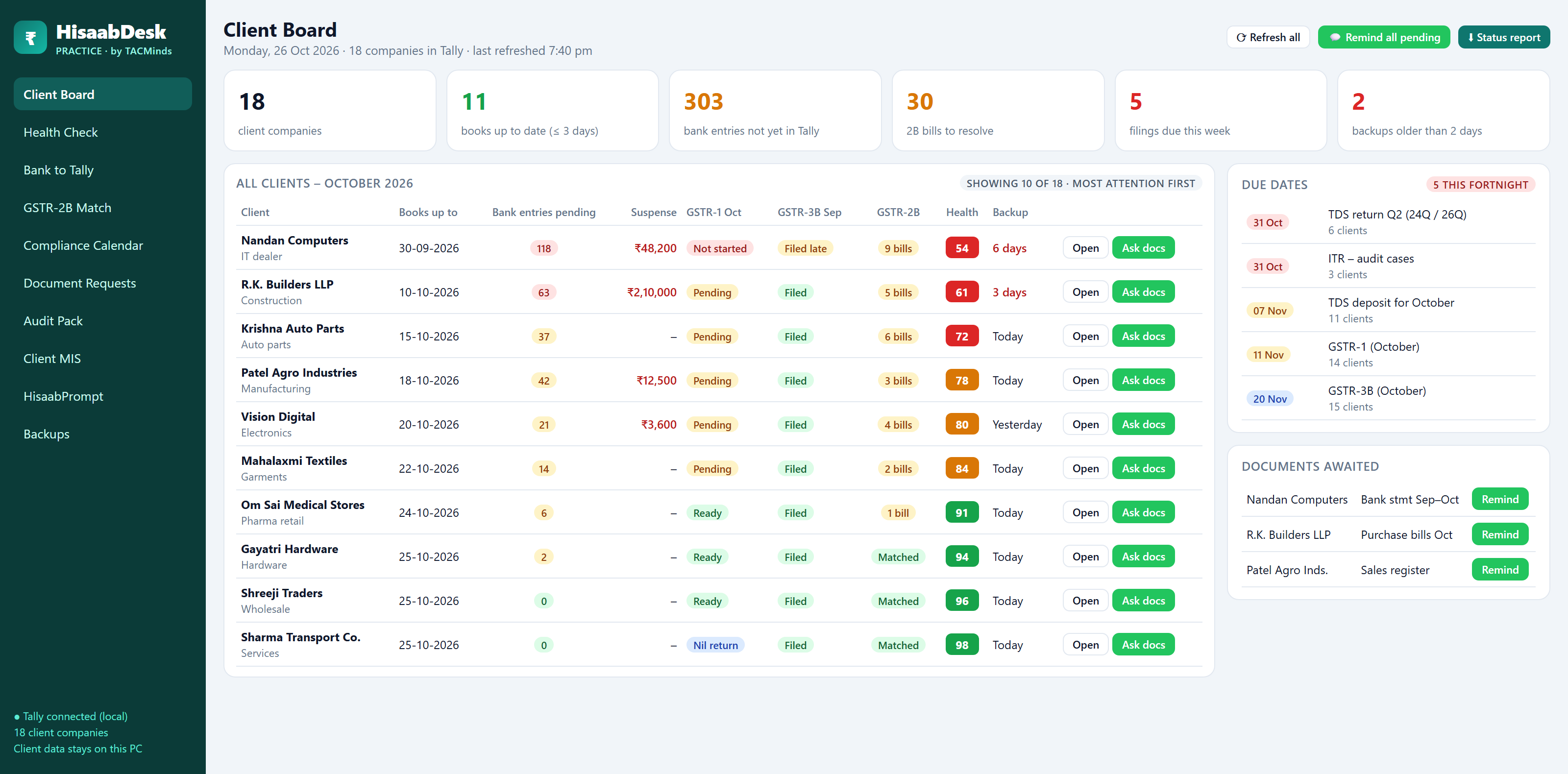Select Client Board in sidebar
1568x774 pixels.
(x=103, y=95)
